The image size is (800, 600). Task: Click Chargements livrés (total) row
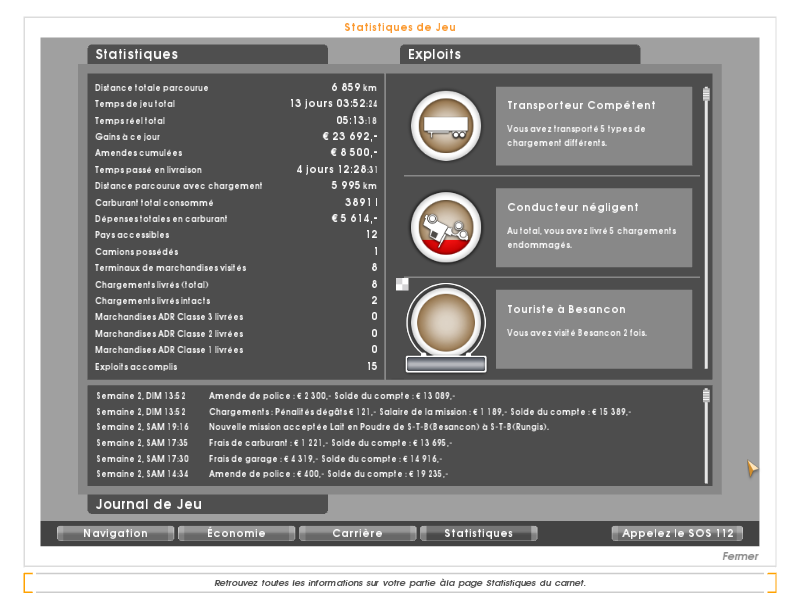pyautogui.click(x=236, y=284)
